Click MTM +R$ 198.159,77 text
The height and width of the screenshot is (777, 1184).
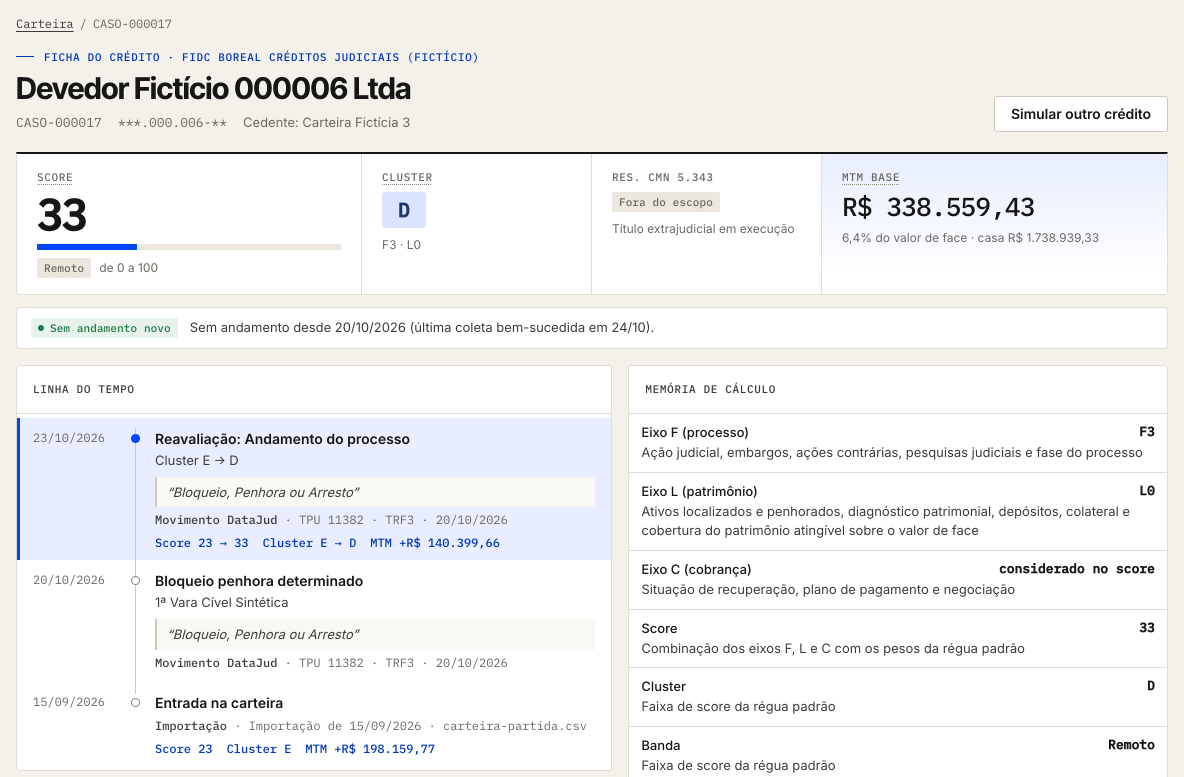pyautogui.click(x=370, y=749)
